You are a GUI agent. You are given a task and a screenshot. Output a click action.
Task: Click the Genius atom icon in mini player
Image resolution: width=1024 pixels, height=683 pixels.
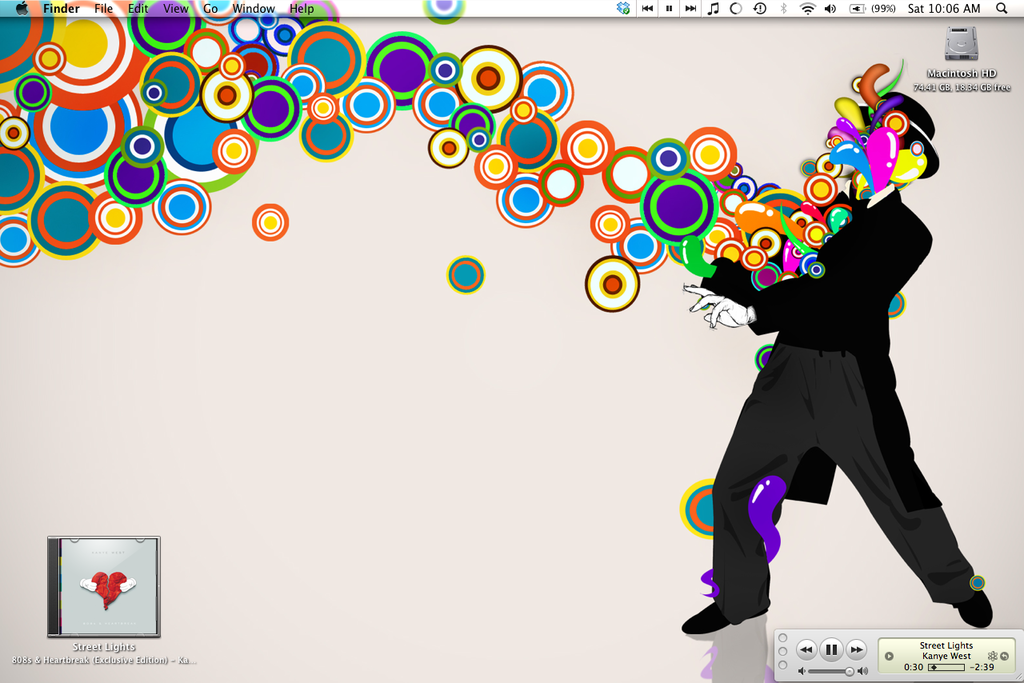point(993,656)
